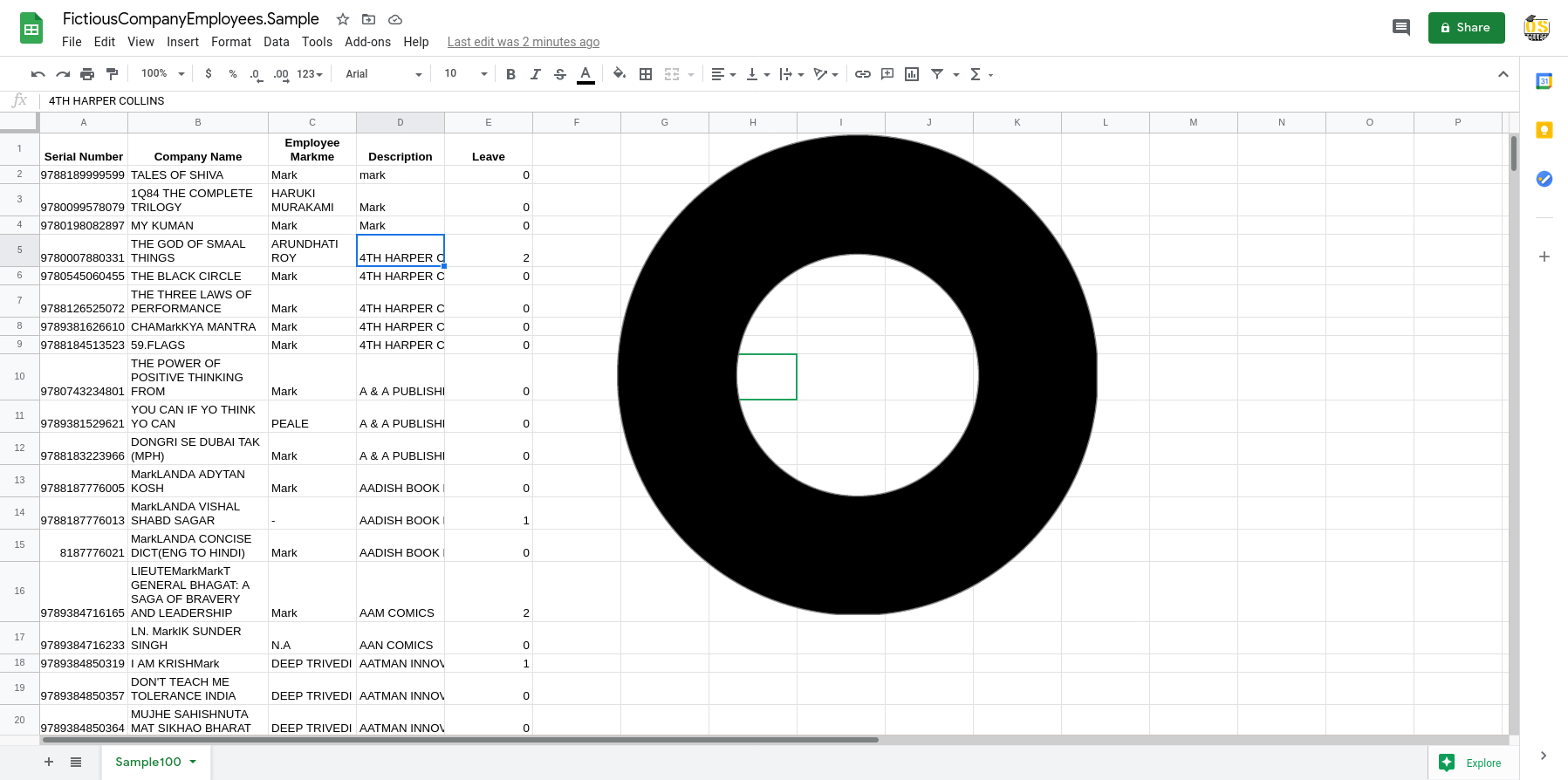Open the text color picker
Viewport: 1568px width, 780px height.
[585, 74]
